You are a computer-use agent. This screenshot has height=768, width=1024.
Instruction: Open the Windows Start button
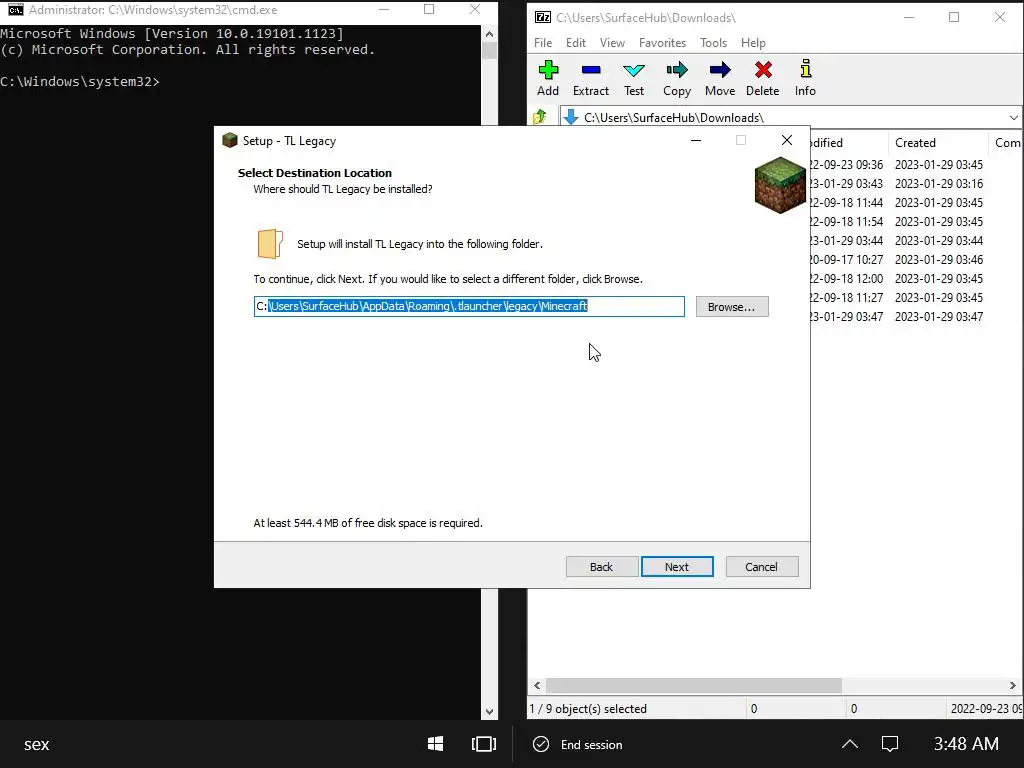pyautogui.click(x=435, y=744)
